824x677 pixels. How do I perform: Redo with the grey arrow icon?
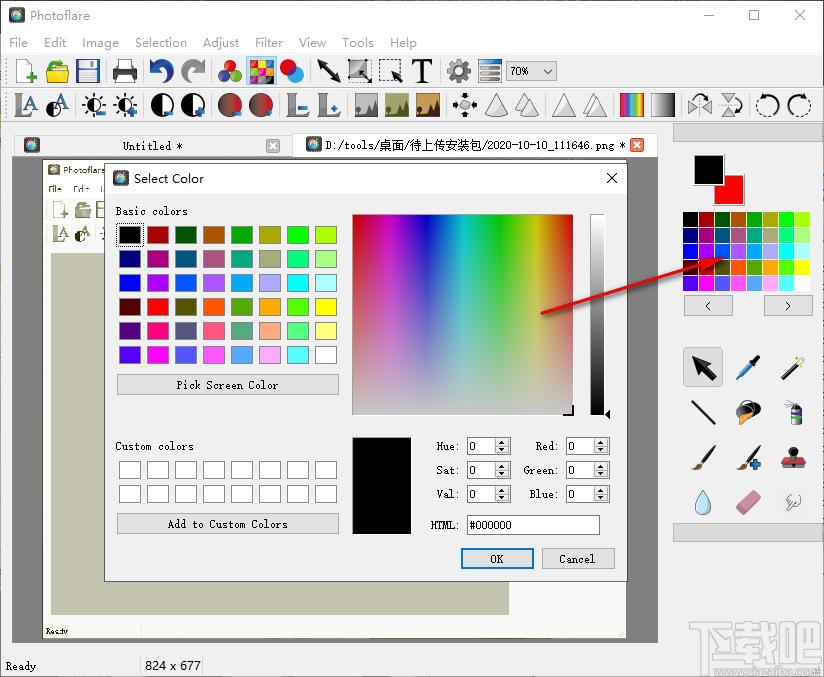pyautogui.click(x=193, y=71)
